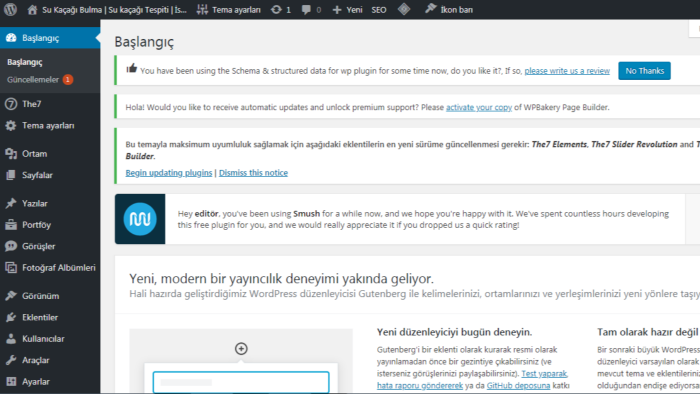700x394 pixels.
Task: Open Güncellemeler submenu item
Action: [33, 79]
